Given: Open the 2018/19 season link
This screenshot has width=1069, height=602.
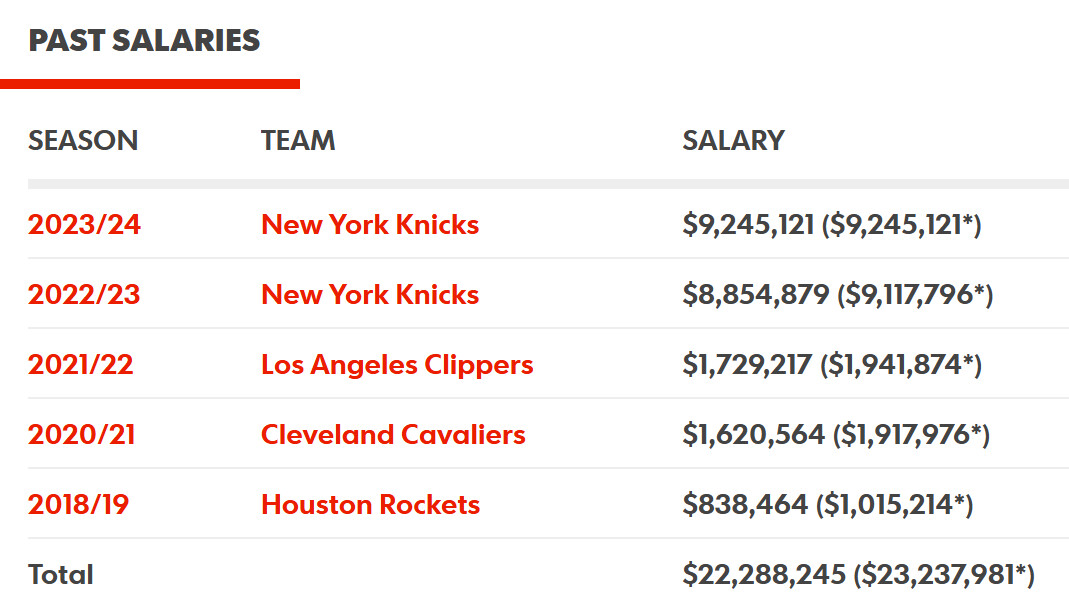Looking at the screenshot, I should (78, 505).
